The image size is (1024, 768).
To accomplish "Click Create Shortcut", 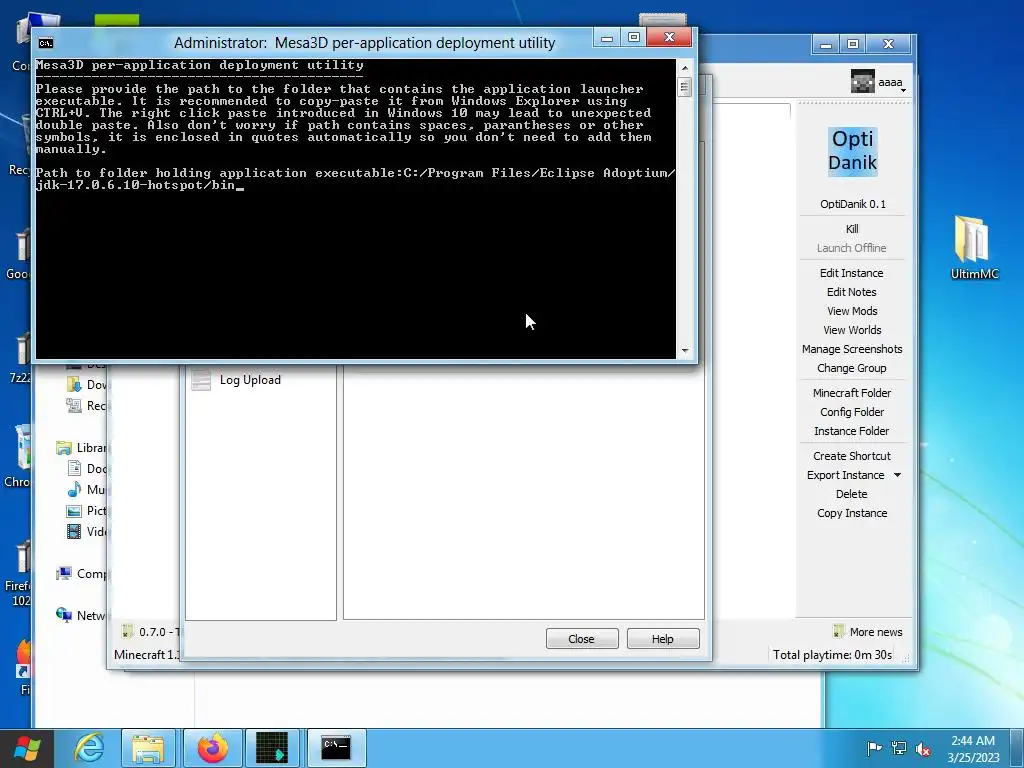I will (852, 456).
